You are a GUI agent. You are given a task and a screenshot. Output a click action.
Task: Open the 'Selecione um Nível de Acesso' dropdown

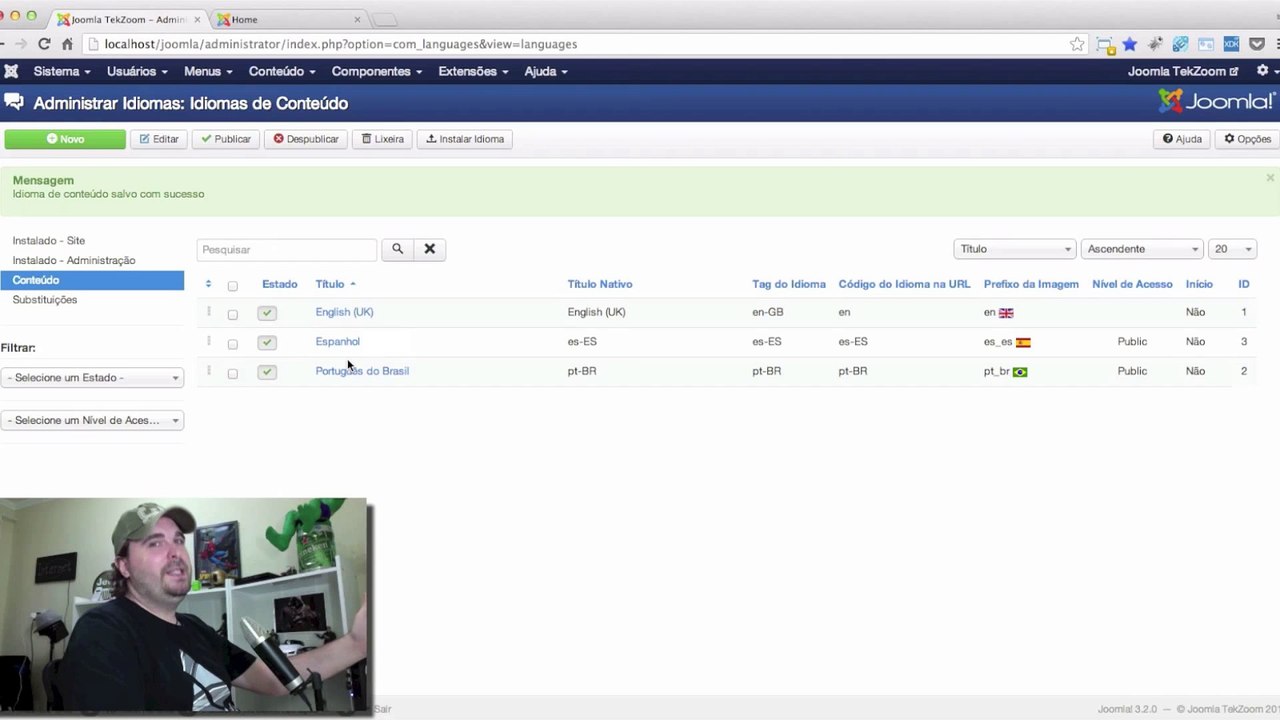pyautogui.click(x=92, y=421)
